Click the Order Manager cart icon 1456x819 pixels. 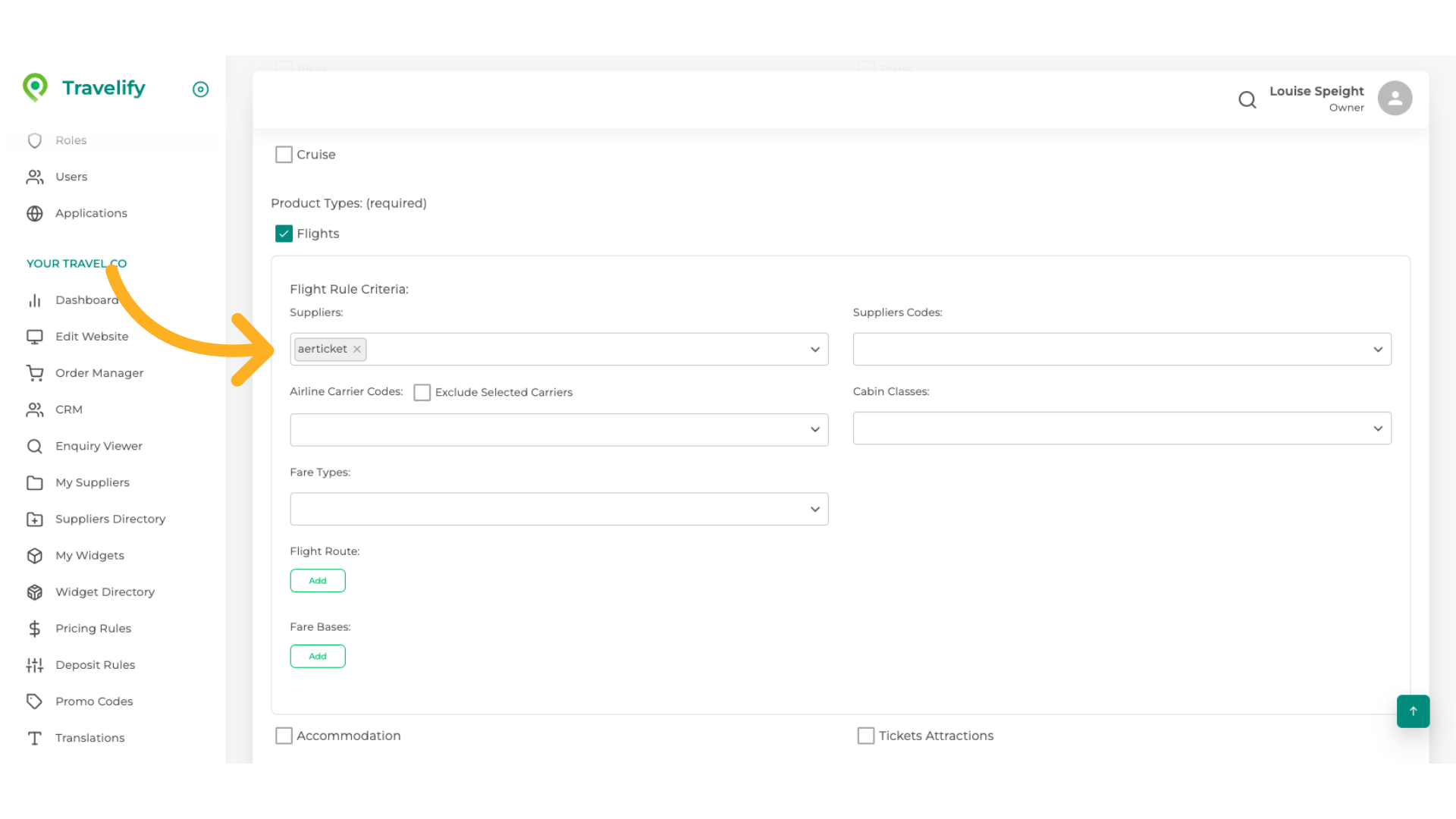35,373
